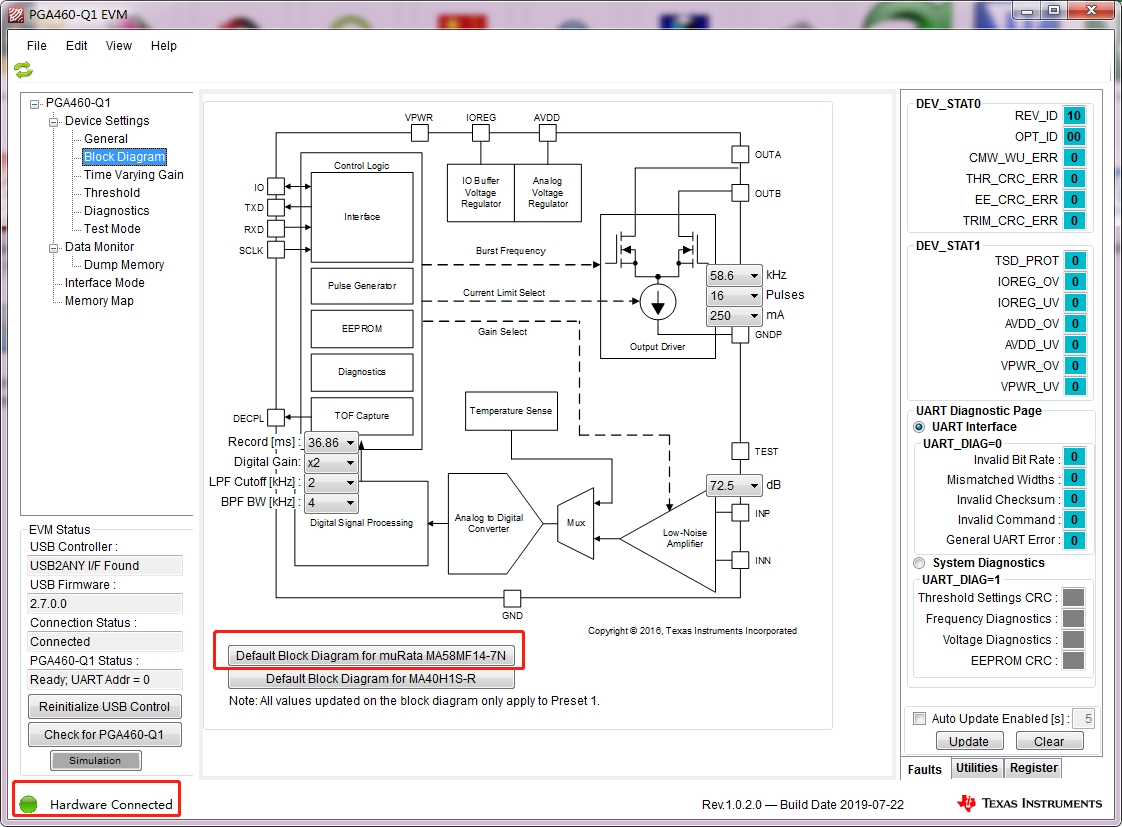Click the TSD_PROT status indicator
This screenshot has width=1122, height=827.
[1075, 260]
